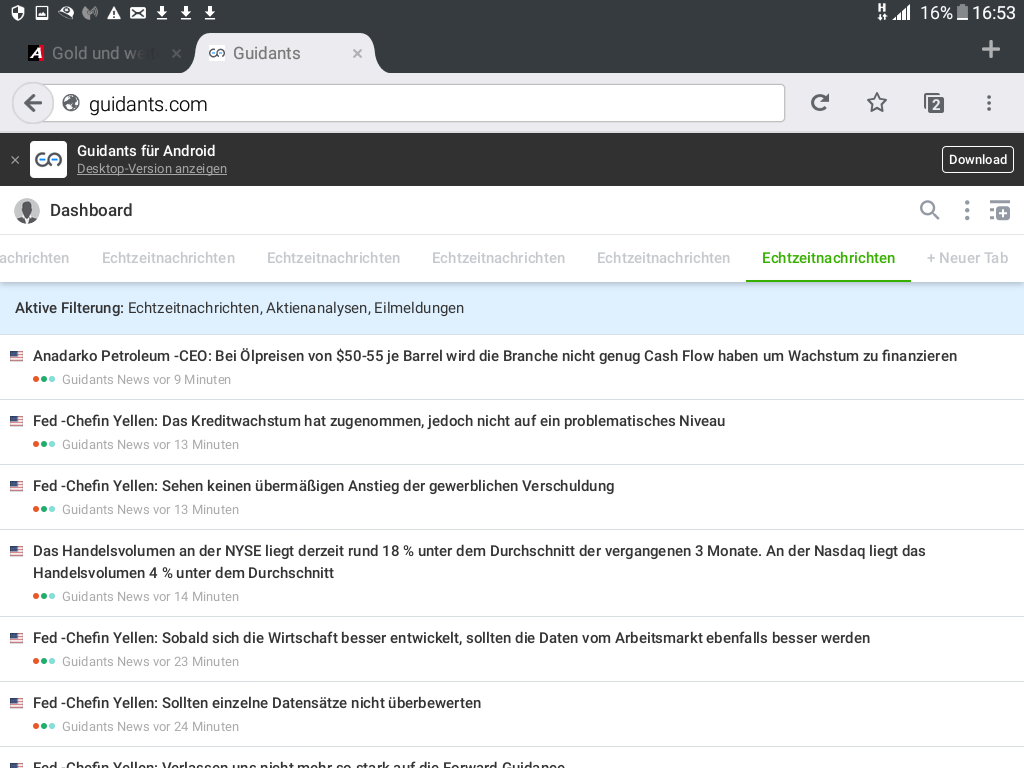Search the Guidants dashboard
Image resolution: width=1024 pixels, height=768 pixels.
pos(930,210)
